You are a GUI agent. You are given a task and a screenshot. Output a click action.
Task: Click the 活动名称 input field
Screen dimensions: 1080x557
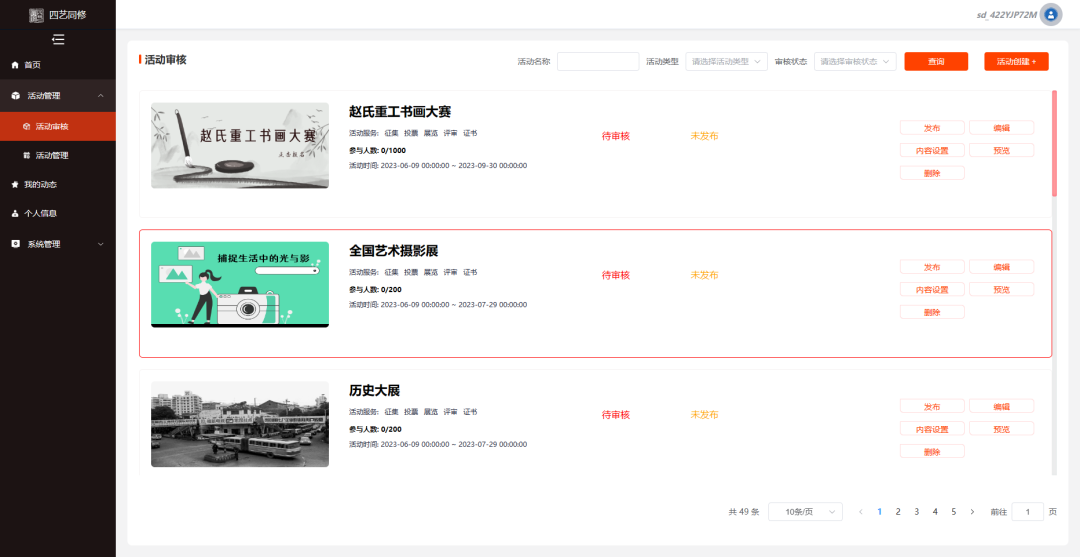click(598, 61)
